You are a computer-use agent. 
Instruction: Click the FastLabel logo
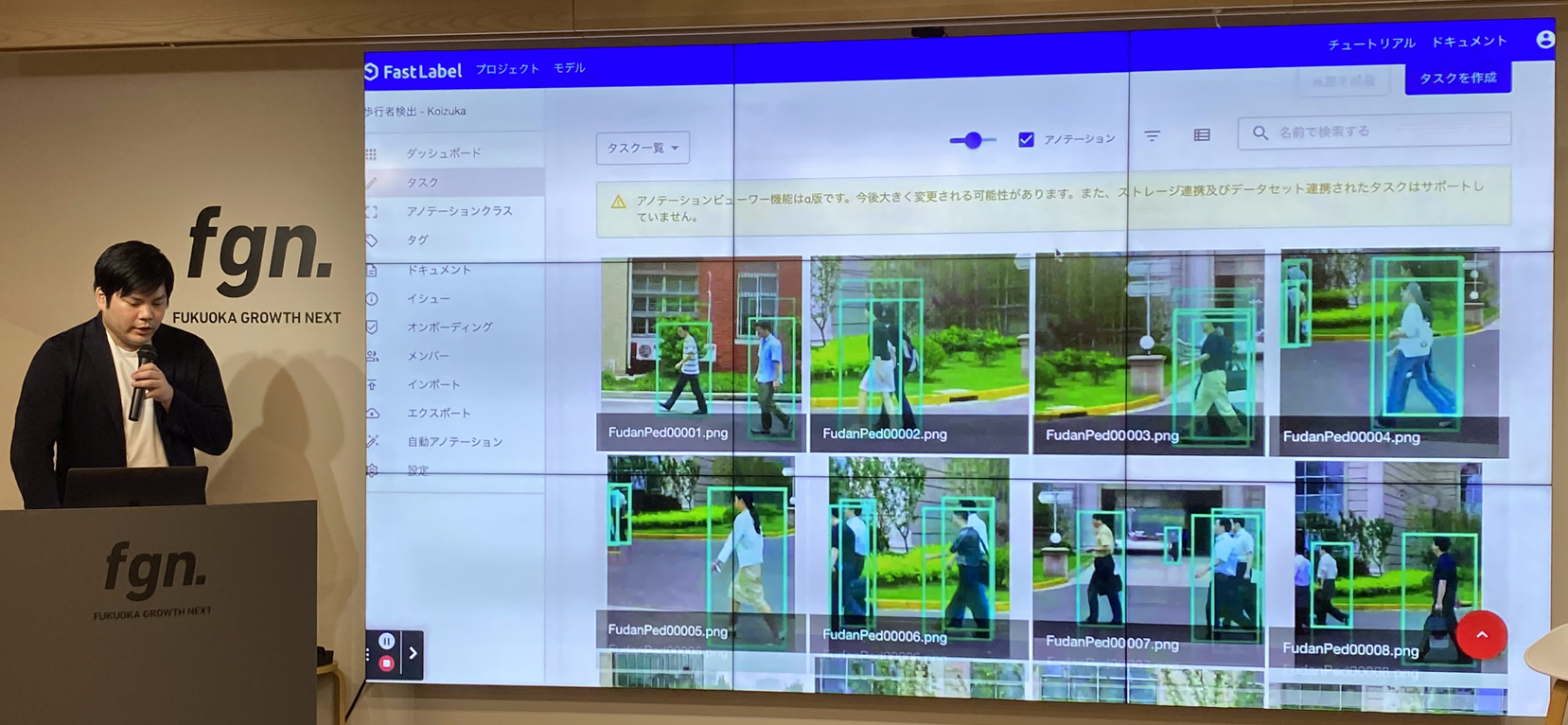coord(414,71)
